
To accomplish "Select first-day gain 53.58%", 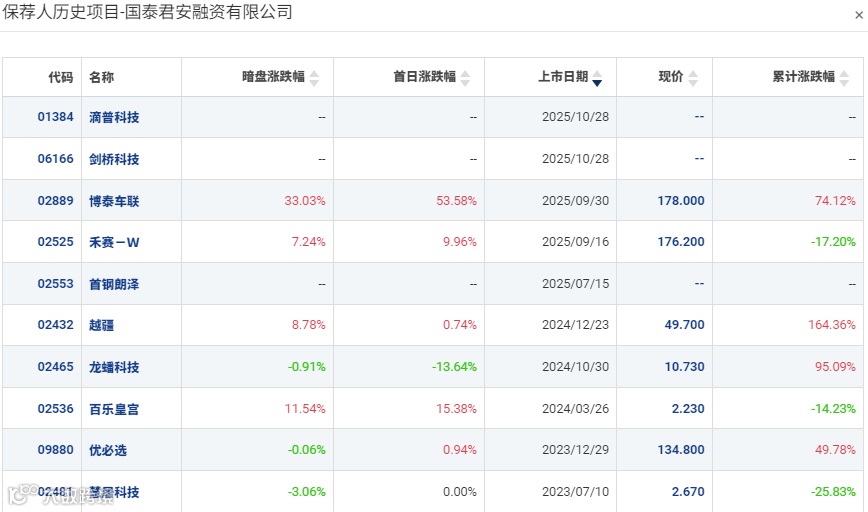I will pyautogui.click(x=456, y=201).
